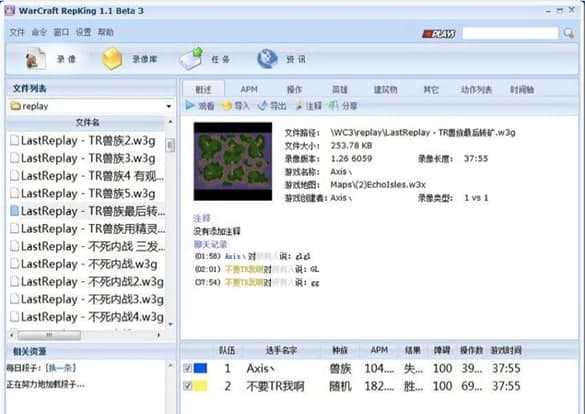Click the APM column header in player table

379,350
